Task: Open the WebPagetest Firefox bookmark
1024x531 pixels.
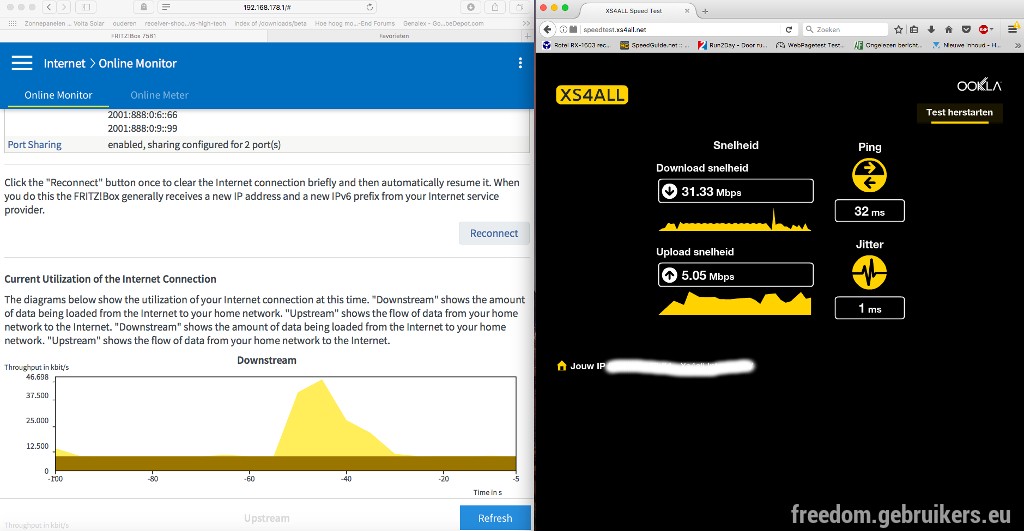Action: [x=810, y=45]
